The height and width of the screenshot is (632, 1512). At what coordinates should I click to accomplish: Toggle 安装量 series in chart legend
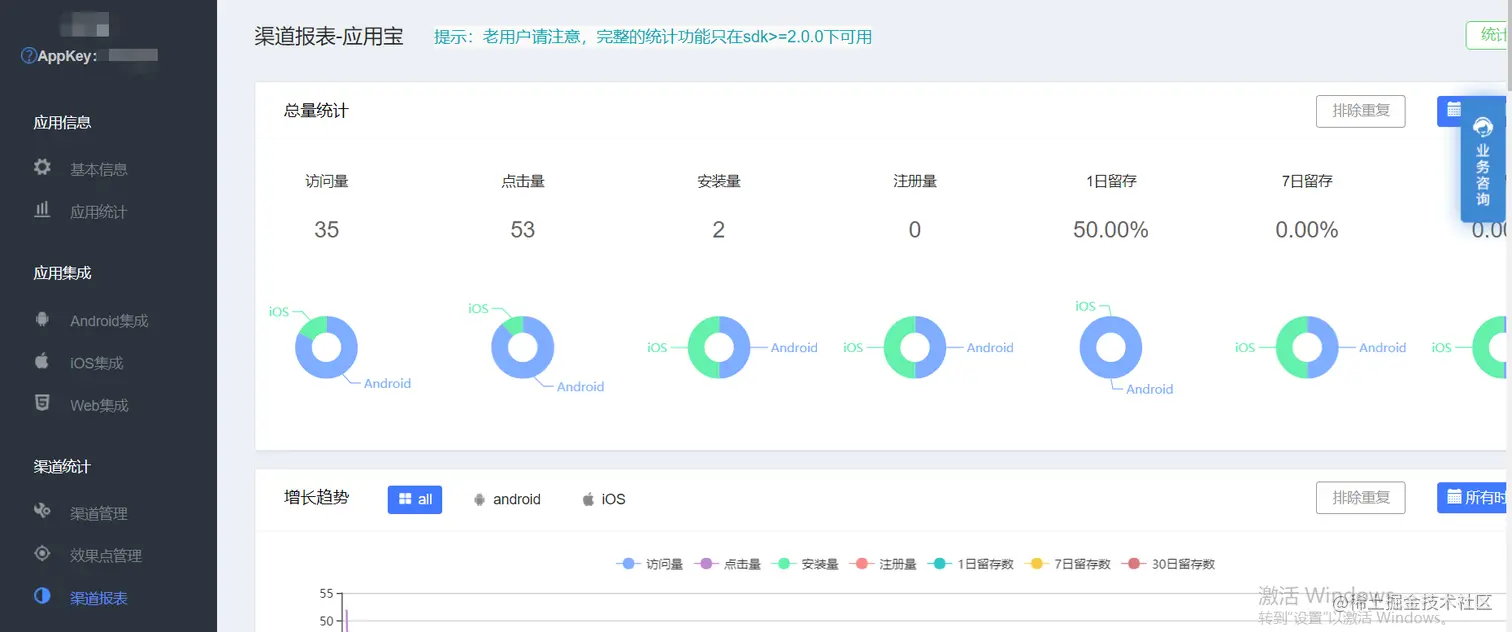pyautogui.click(x=806, y=564)
